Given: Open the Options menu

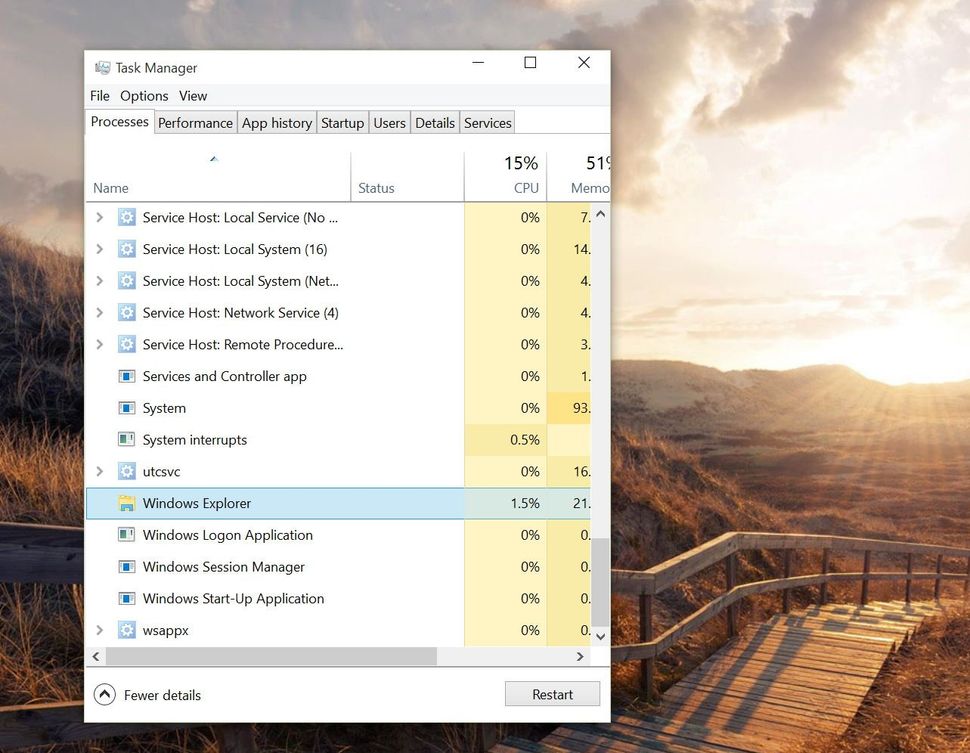Looking at the screenshot, I should (x=144, y=96).
